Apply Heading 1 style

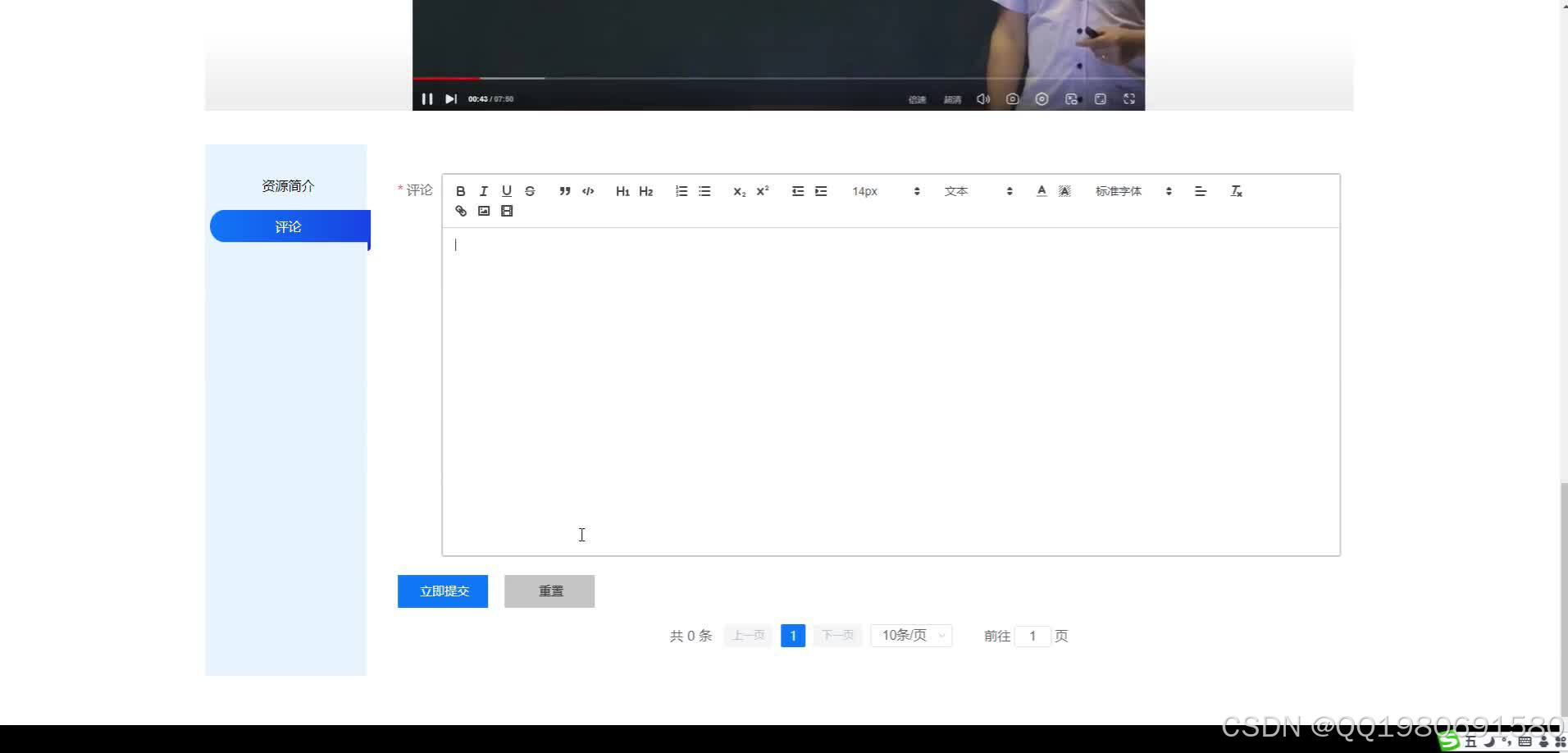click(622, 190)
